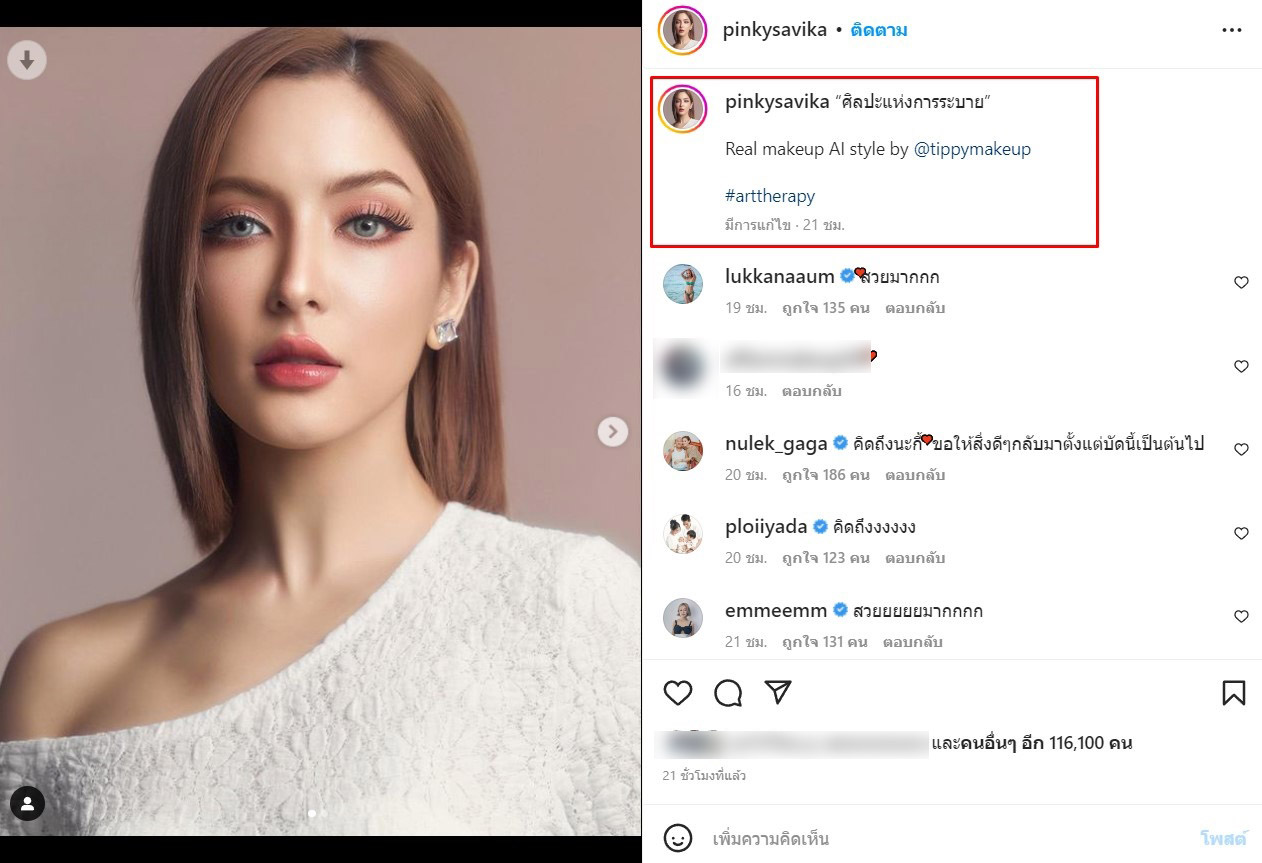Open the #arttherapy hashtag
The width and height of the screenshot is (1262, 863).
click(x=770, y=196)
